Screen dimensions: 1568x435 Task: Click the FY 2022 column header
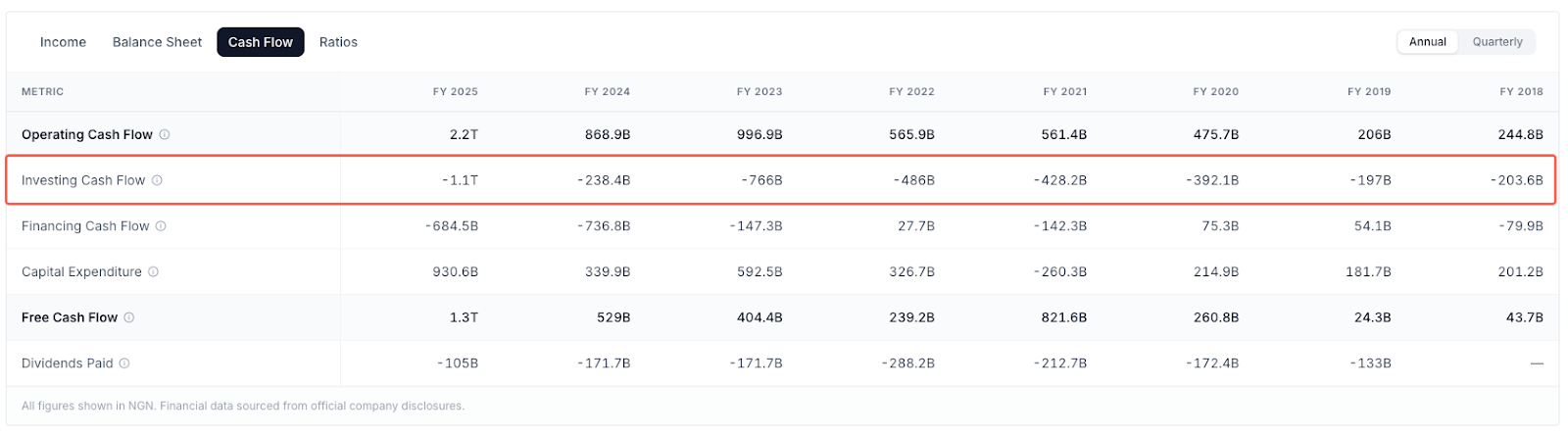tap(911, 92)
